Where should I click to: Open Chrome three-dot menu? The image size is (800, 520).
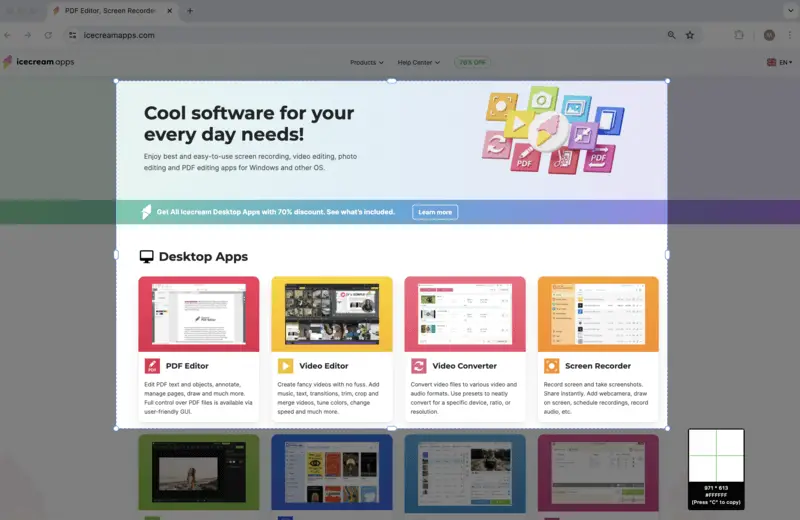790,35
